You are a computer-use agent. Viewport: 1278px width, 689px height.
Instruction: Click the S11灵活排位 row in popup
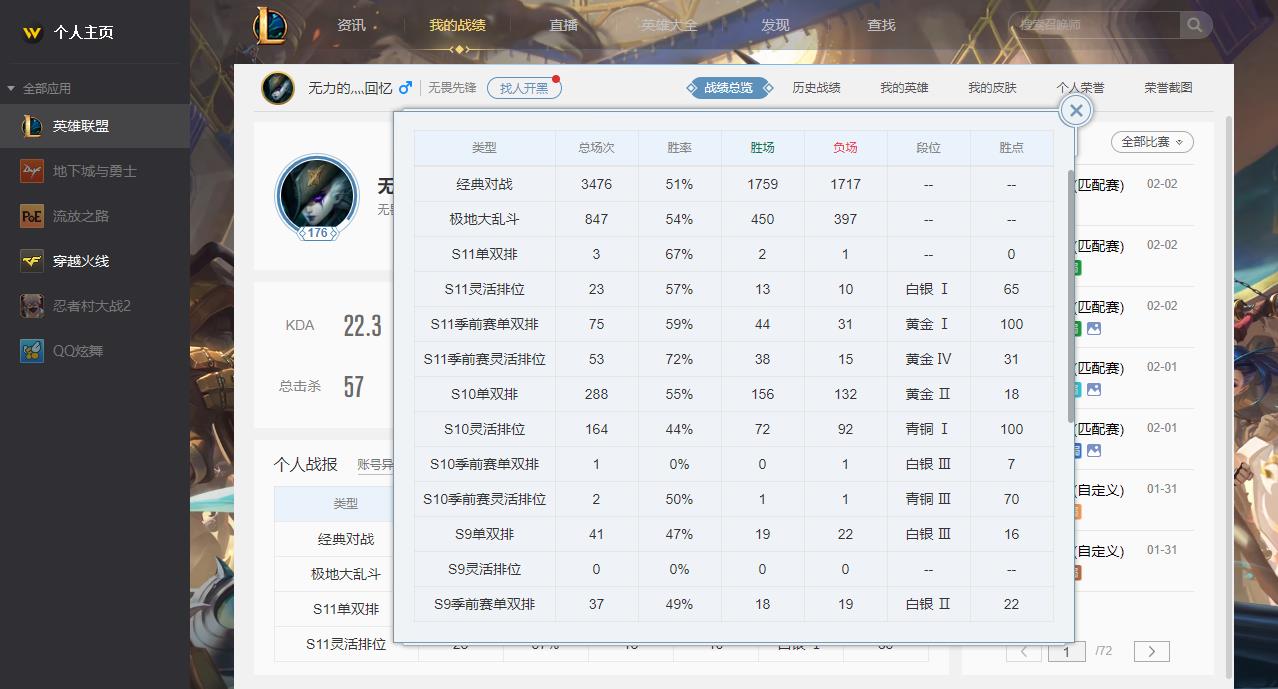point(733,289)
